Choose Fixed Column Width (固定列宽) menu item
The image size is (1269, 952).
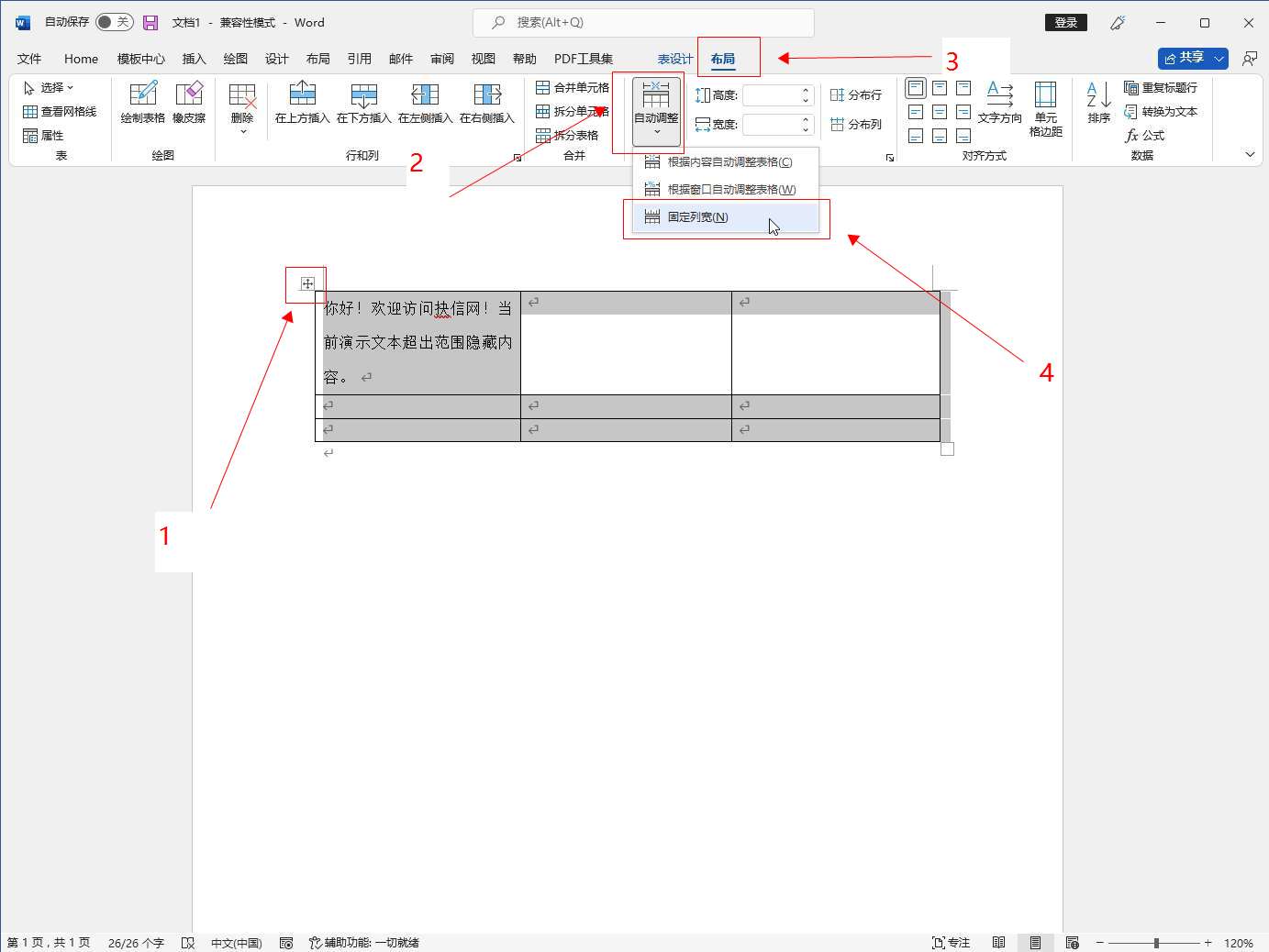click(x=697, y=217)
